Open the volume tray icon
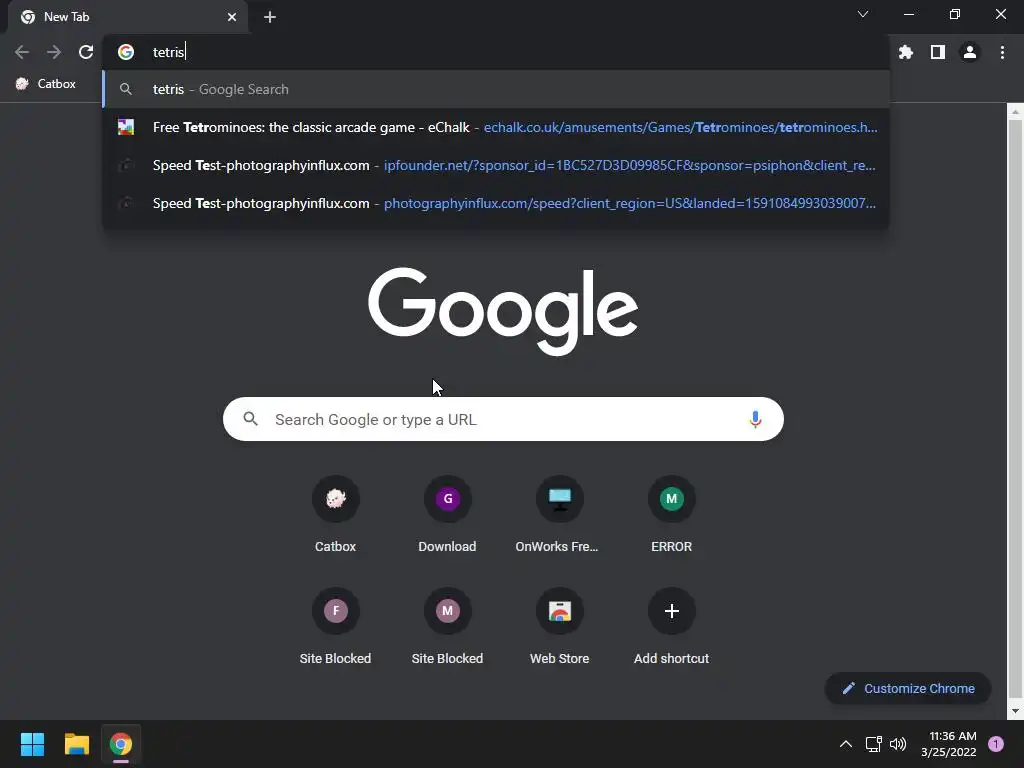Image resolution: width=1024 pixels, height=768 pixels. [898, 744]
